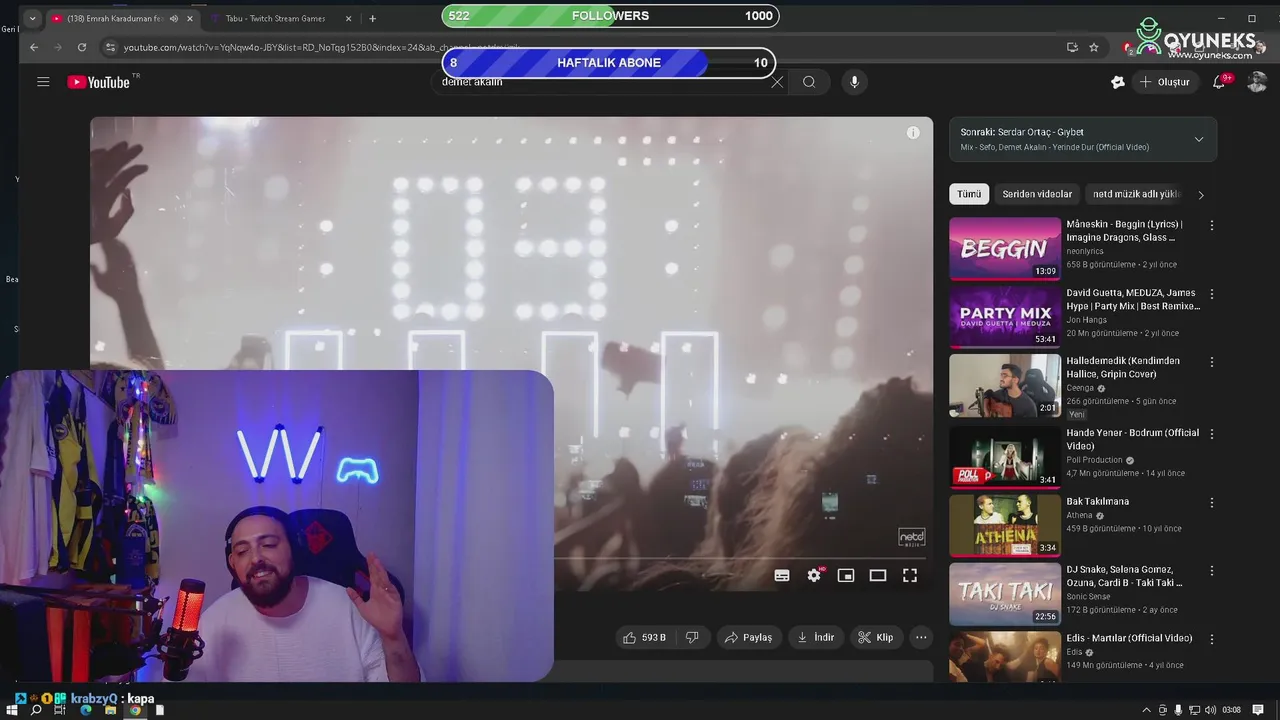The image size is (1280, 720).
Task: Toggle subtitles on the video player
Action: coord(782,575)
